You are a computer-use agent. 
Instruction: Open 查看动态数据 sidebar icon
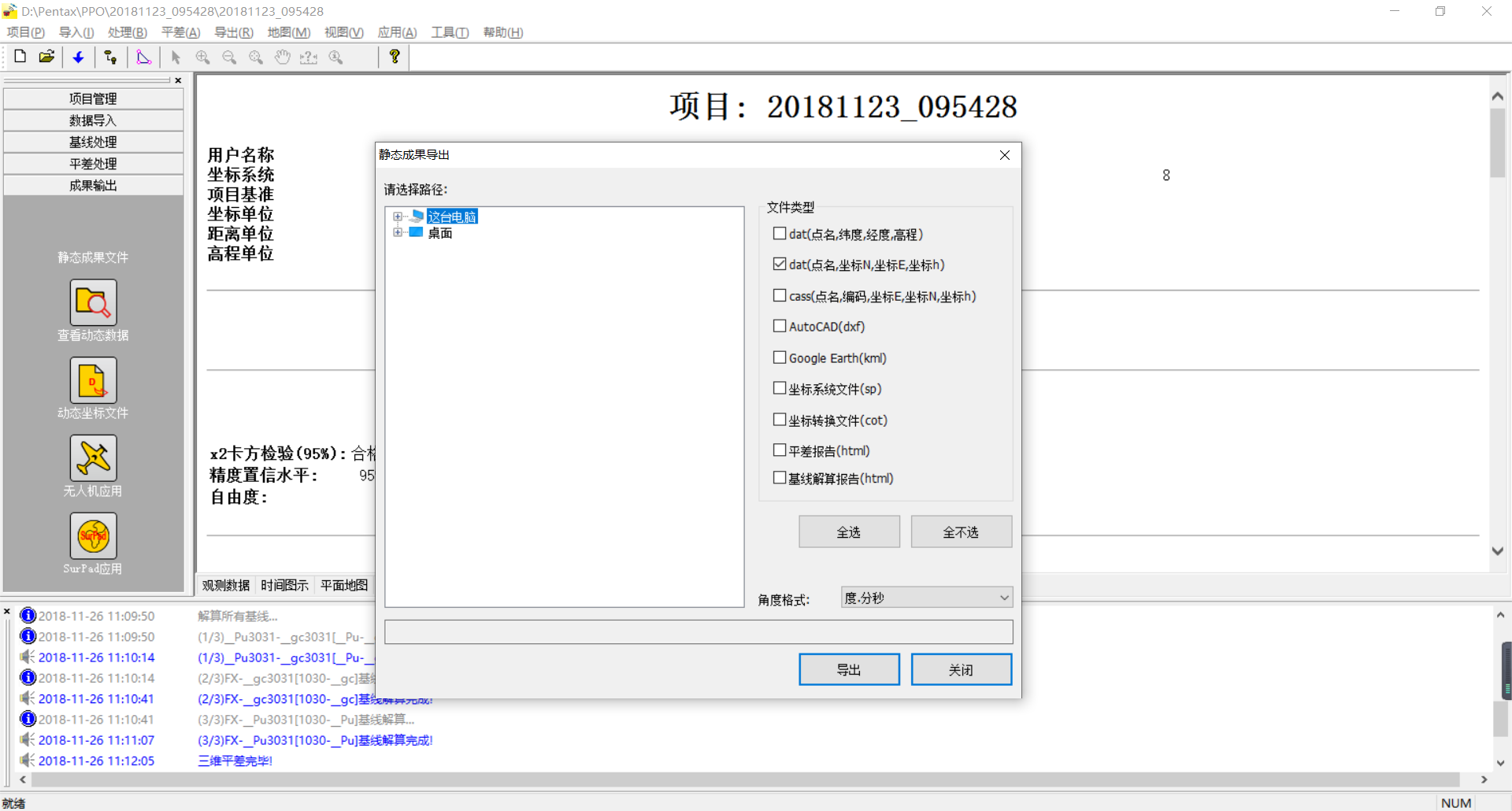tap(93, 302)
